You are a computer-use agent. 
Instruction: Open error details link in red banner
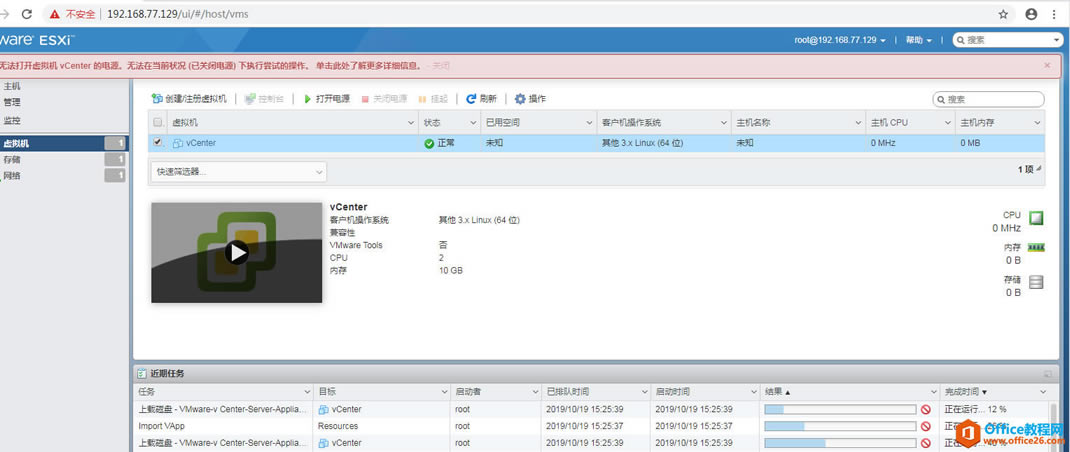pyautogui.click(x=368, y=66)
